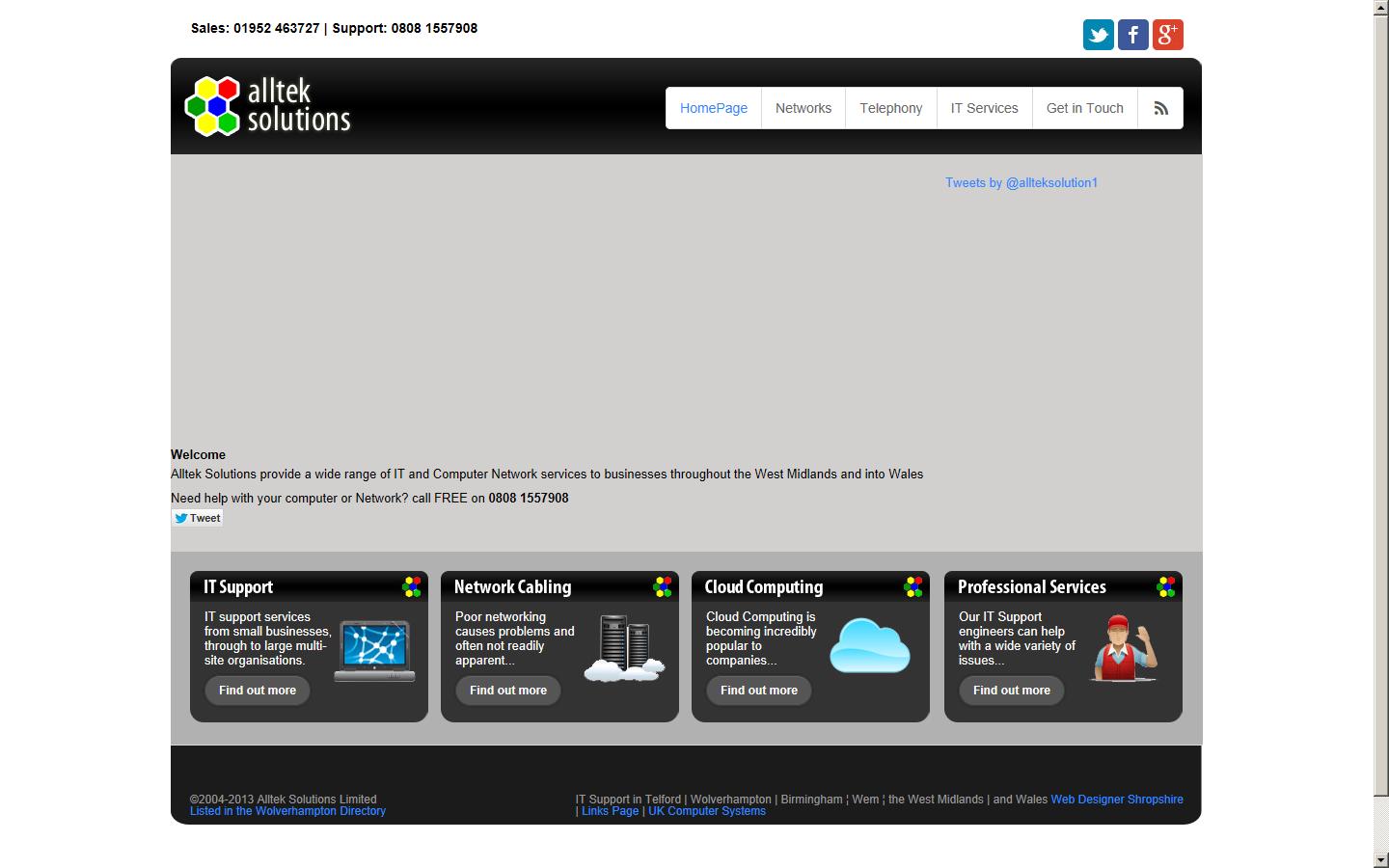Click Find out more under Cloud Computing
The image size is (1389, 868).
pos(759,691)
